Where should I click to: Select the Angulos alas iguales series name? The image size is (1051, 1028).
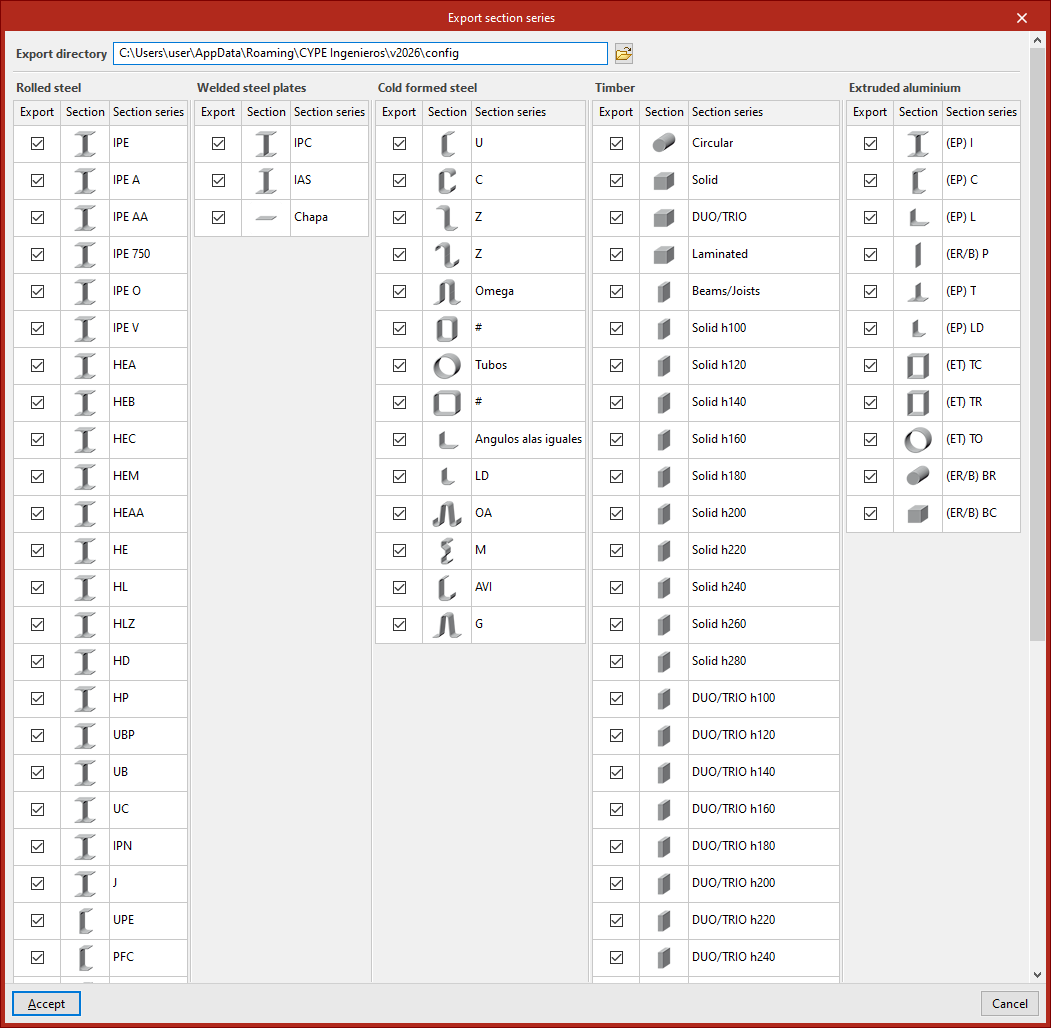[x=528, y=439]
